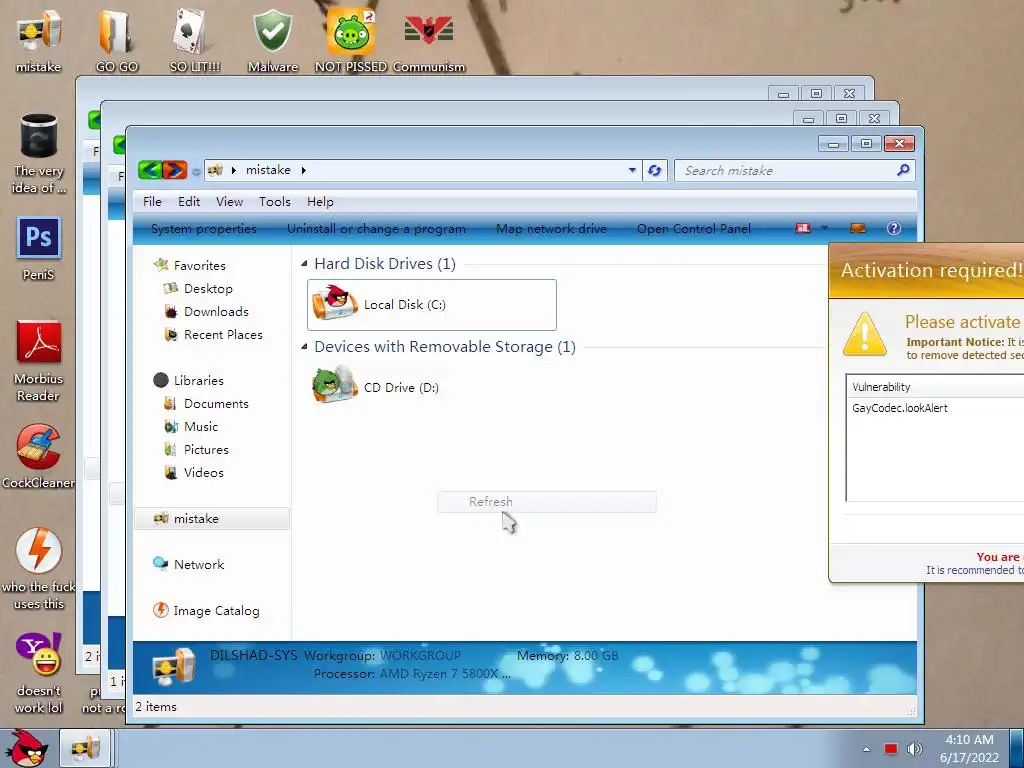Image resolution: width=1024 pixels, height=768 pixels.
Task: Click the Vulnerability column header
Action: [x=935, y=387]
